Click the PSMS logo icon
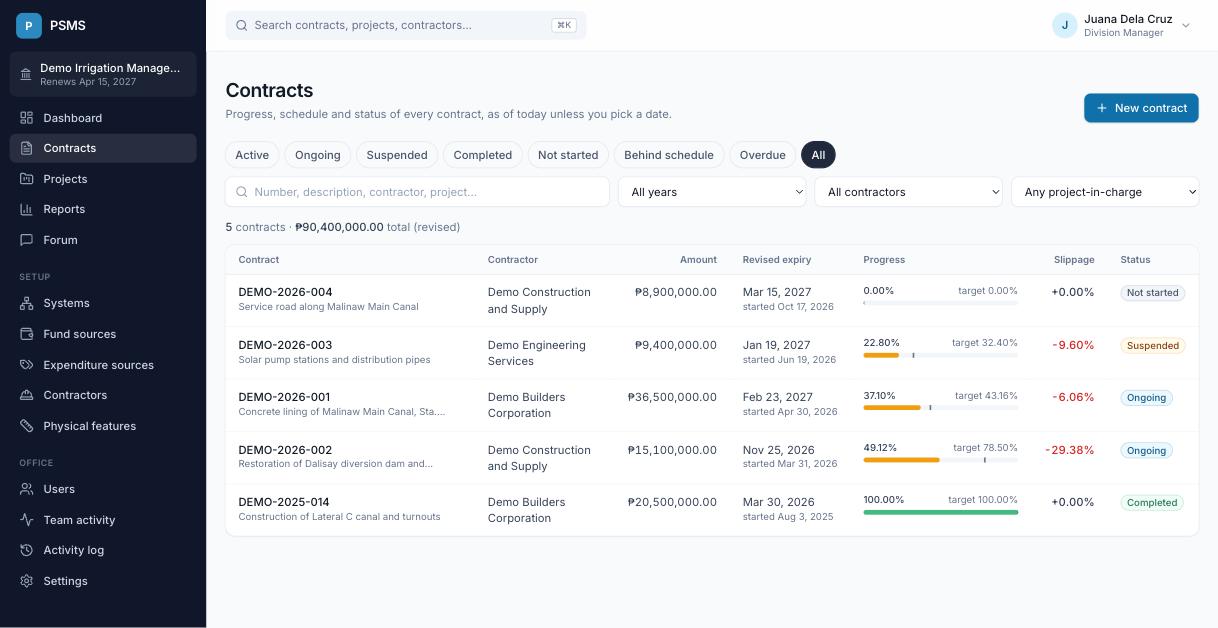1218x628 pixels. (x=29, y=26)
